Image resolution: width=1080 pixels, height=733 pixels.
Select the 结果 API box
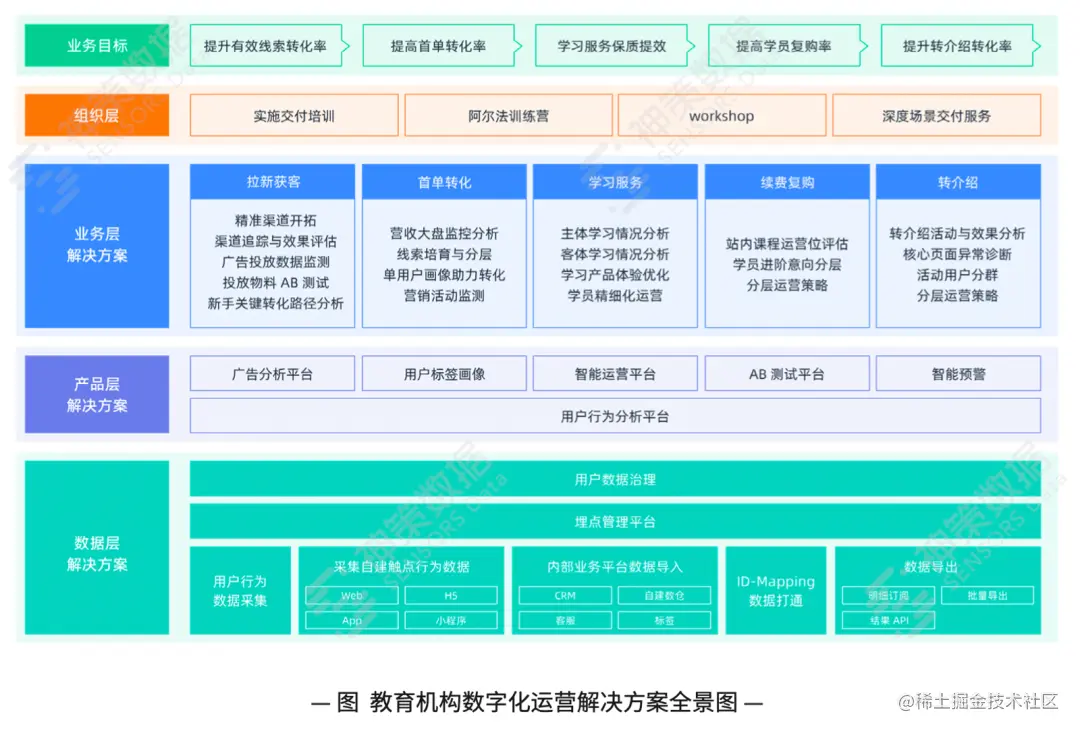point(889,620)
